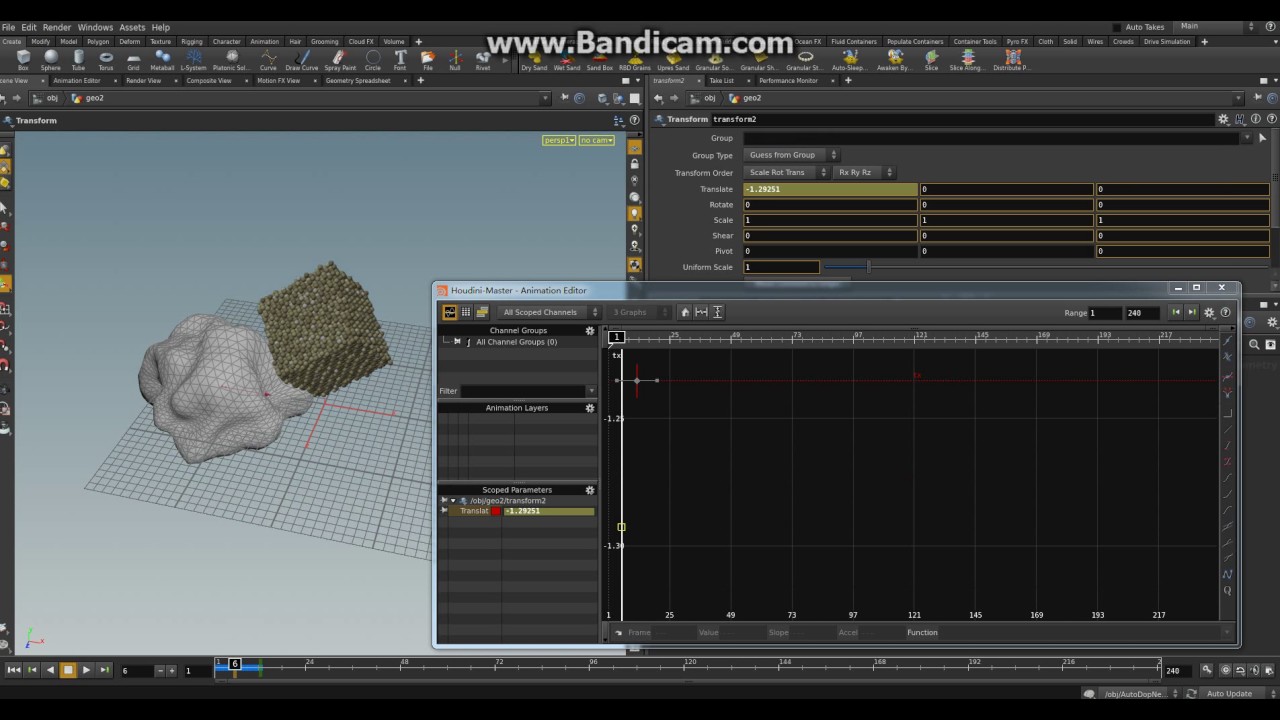Click frame 6 marker on timeline

click(235, 664)
